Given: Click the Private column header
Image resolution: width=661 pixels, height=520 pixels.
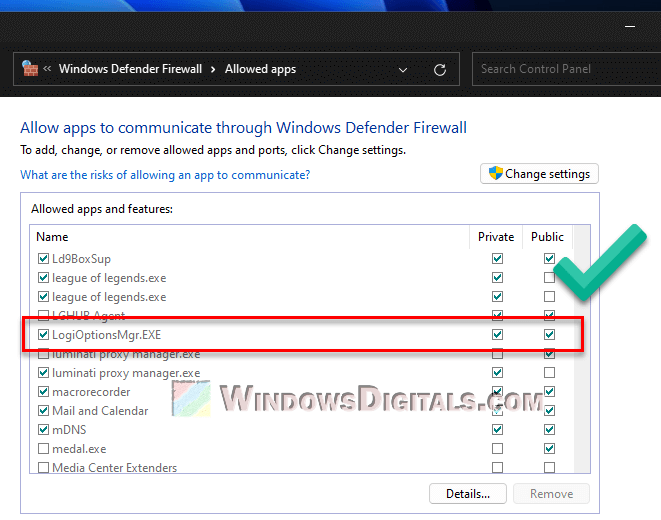Looking at the screenshot, I should [496, 237].
